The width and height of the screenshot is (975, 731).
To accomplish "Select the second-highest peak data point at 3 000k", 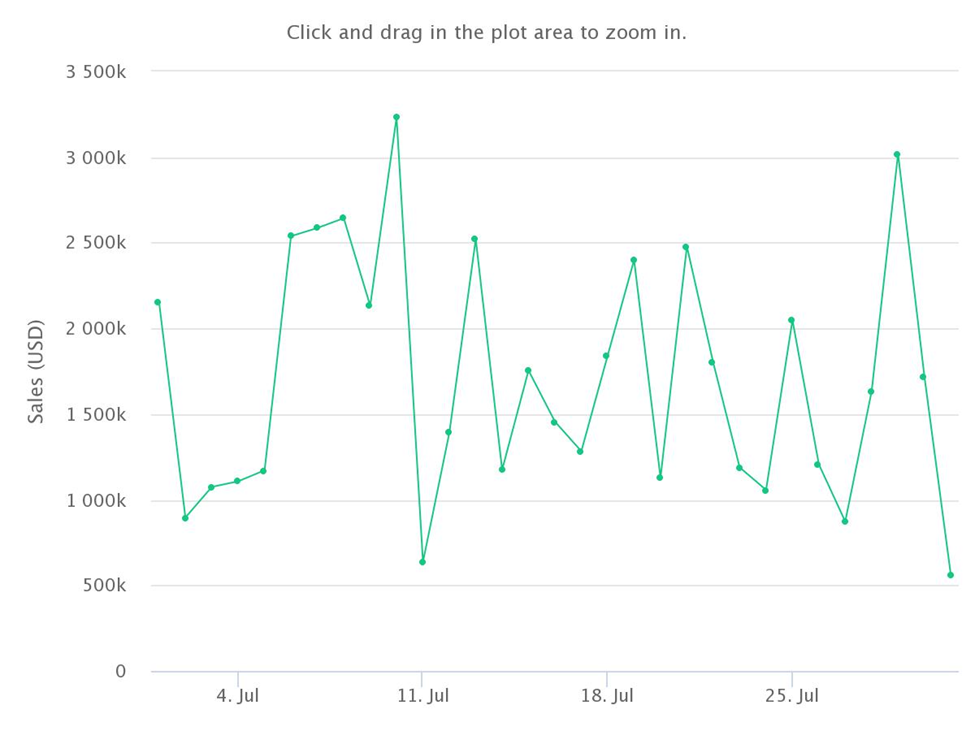I will (897, 154).
